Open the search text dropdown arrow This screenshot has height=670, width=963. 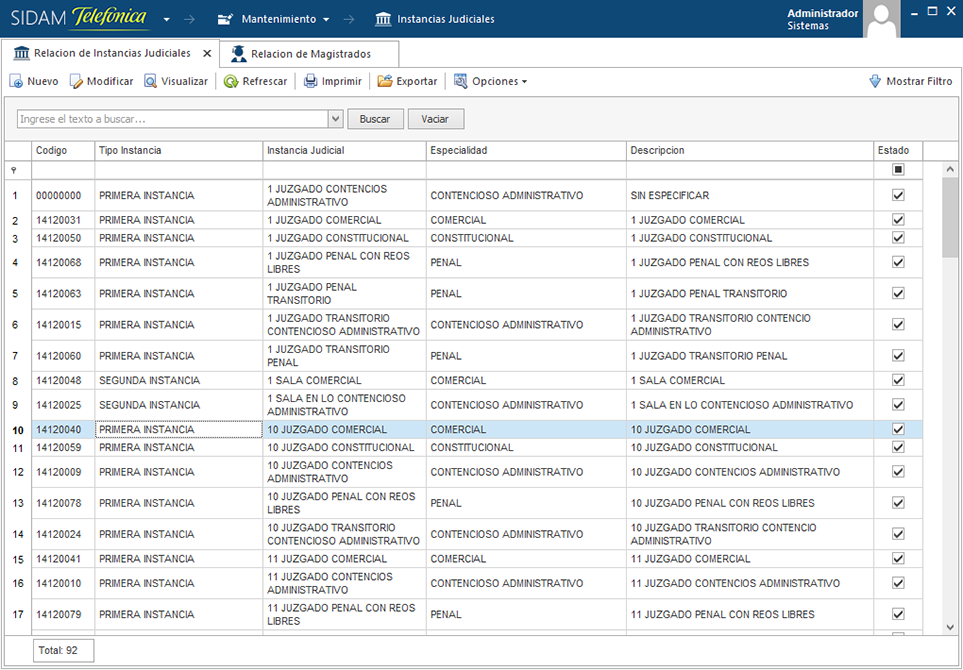[x=335, y=119]
